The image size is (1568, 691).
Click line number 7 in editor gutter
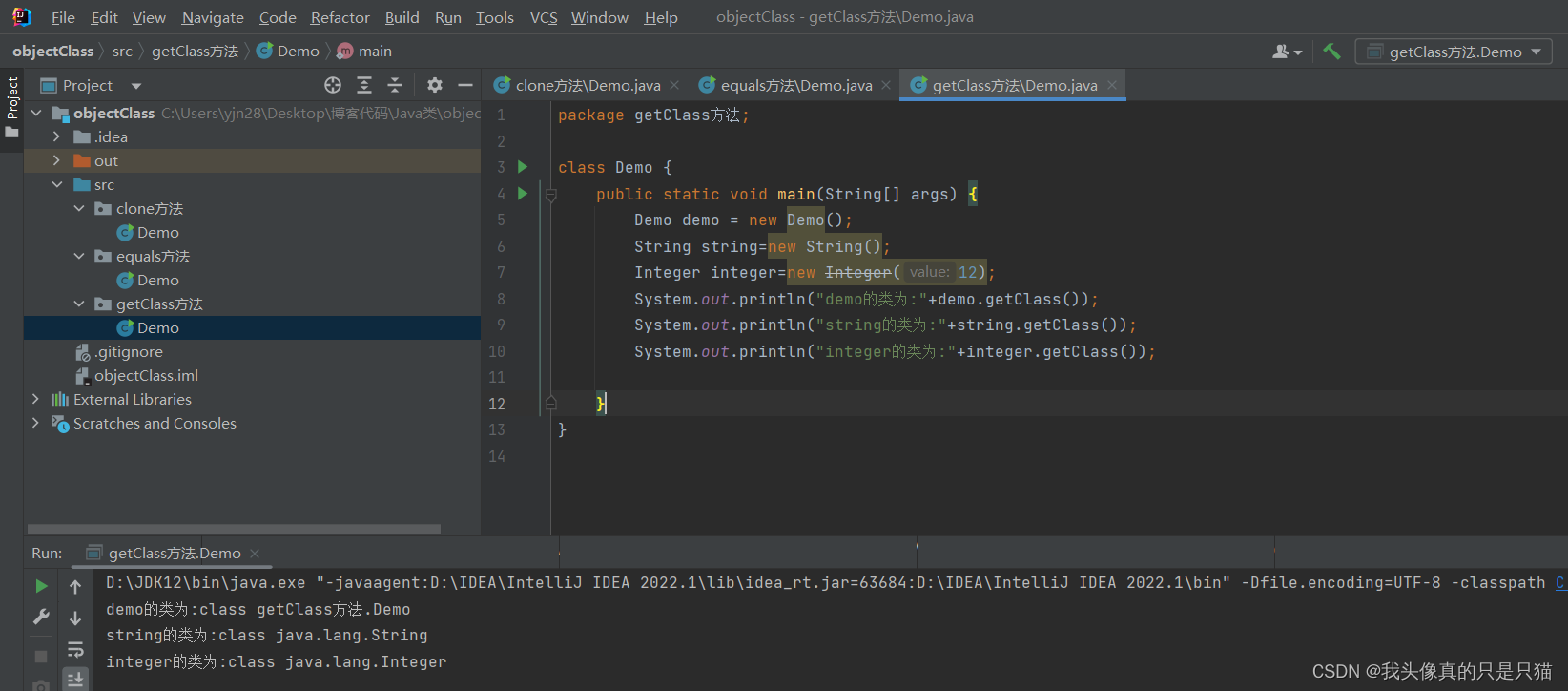[501, 273]
